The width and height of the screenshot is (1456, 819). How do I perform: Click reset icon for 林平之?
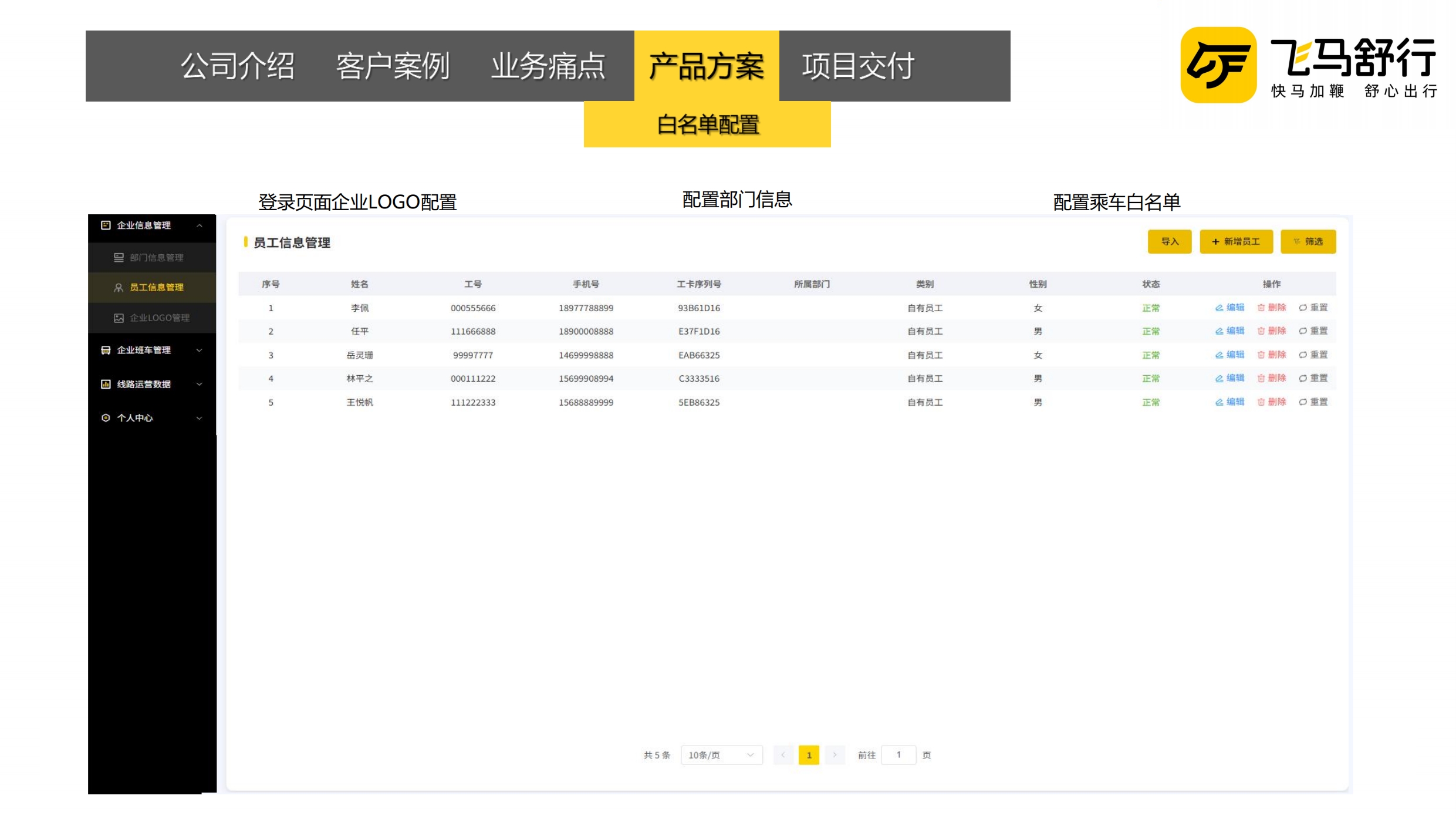point(1303,379)
